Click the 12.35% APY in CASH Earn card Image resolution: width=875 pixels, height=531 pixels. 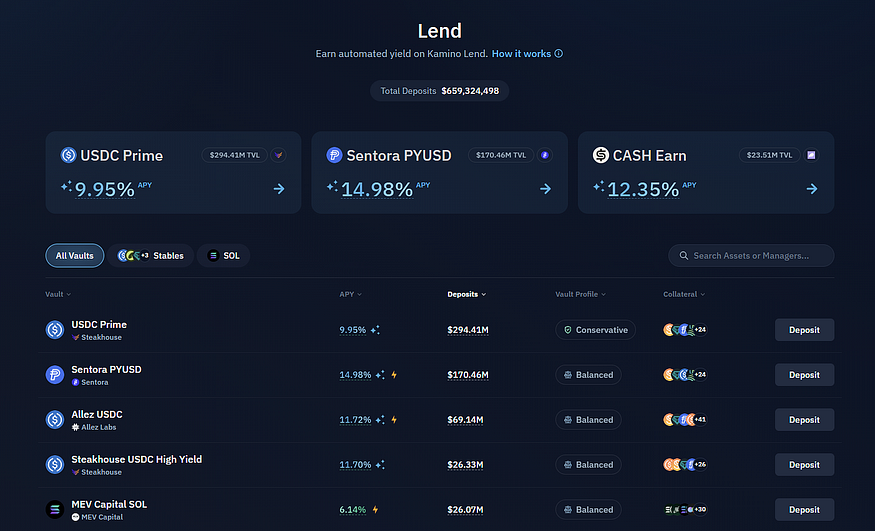point(643,190)
